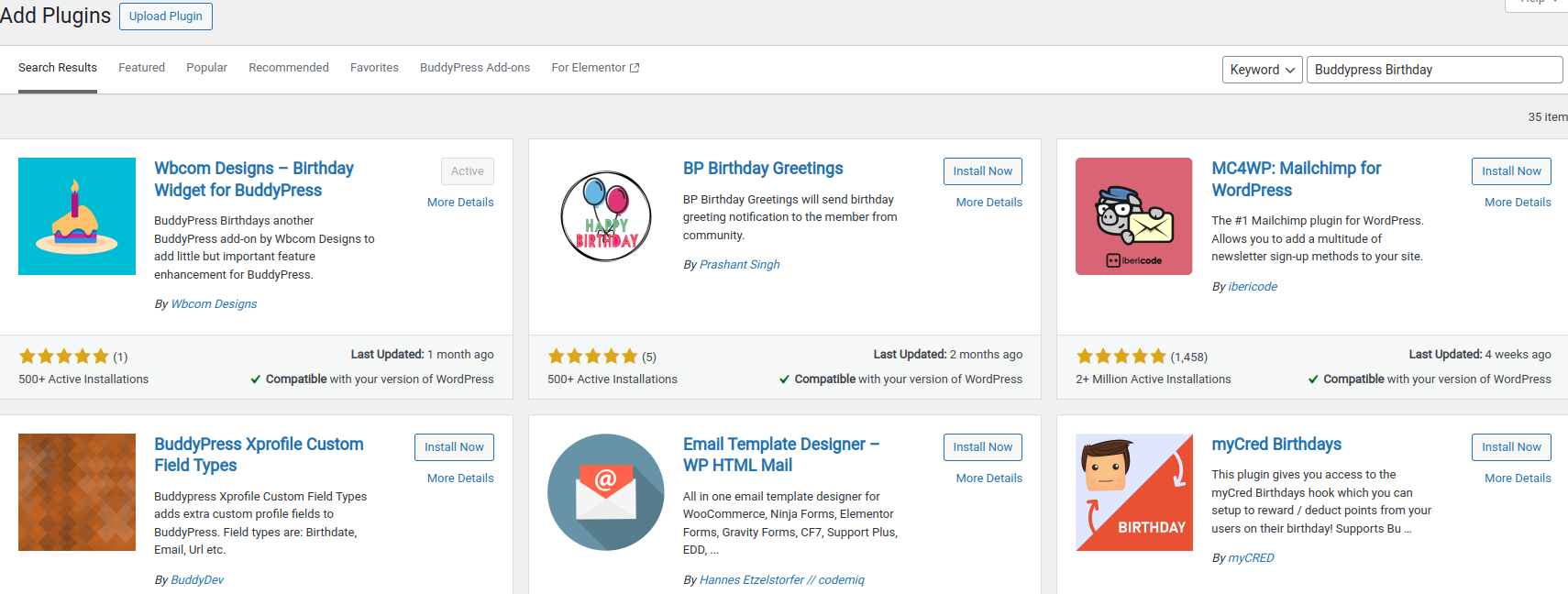Click the MC4WP Mailchimp plugin icon
The height and width of the screenshot is (594, 1568).
[1133, 216]
